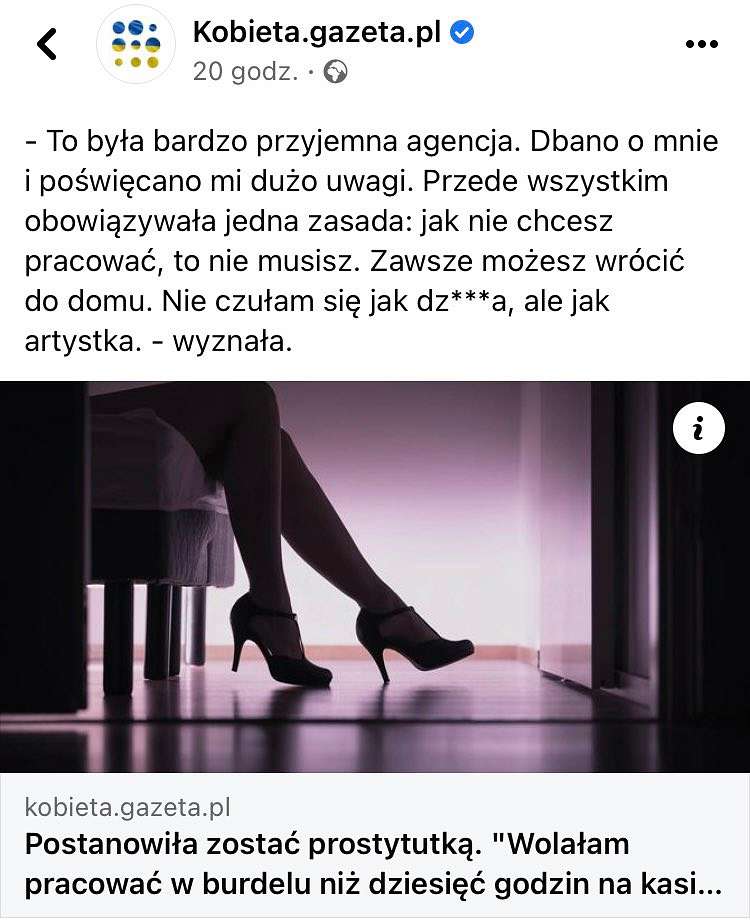Click the word "wyznała." in the post
Screen dimensions: 750x920
click(232, 341)
